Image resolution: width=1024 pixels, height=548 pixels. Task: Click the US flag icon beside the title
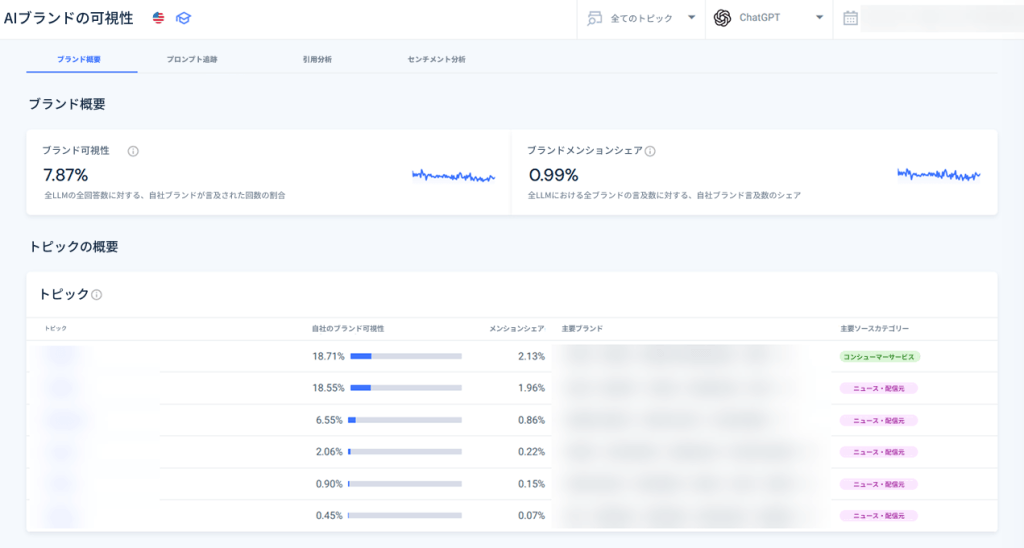coord(158,18)
